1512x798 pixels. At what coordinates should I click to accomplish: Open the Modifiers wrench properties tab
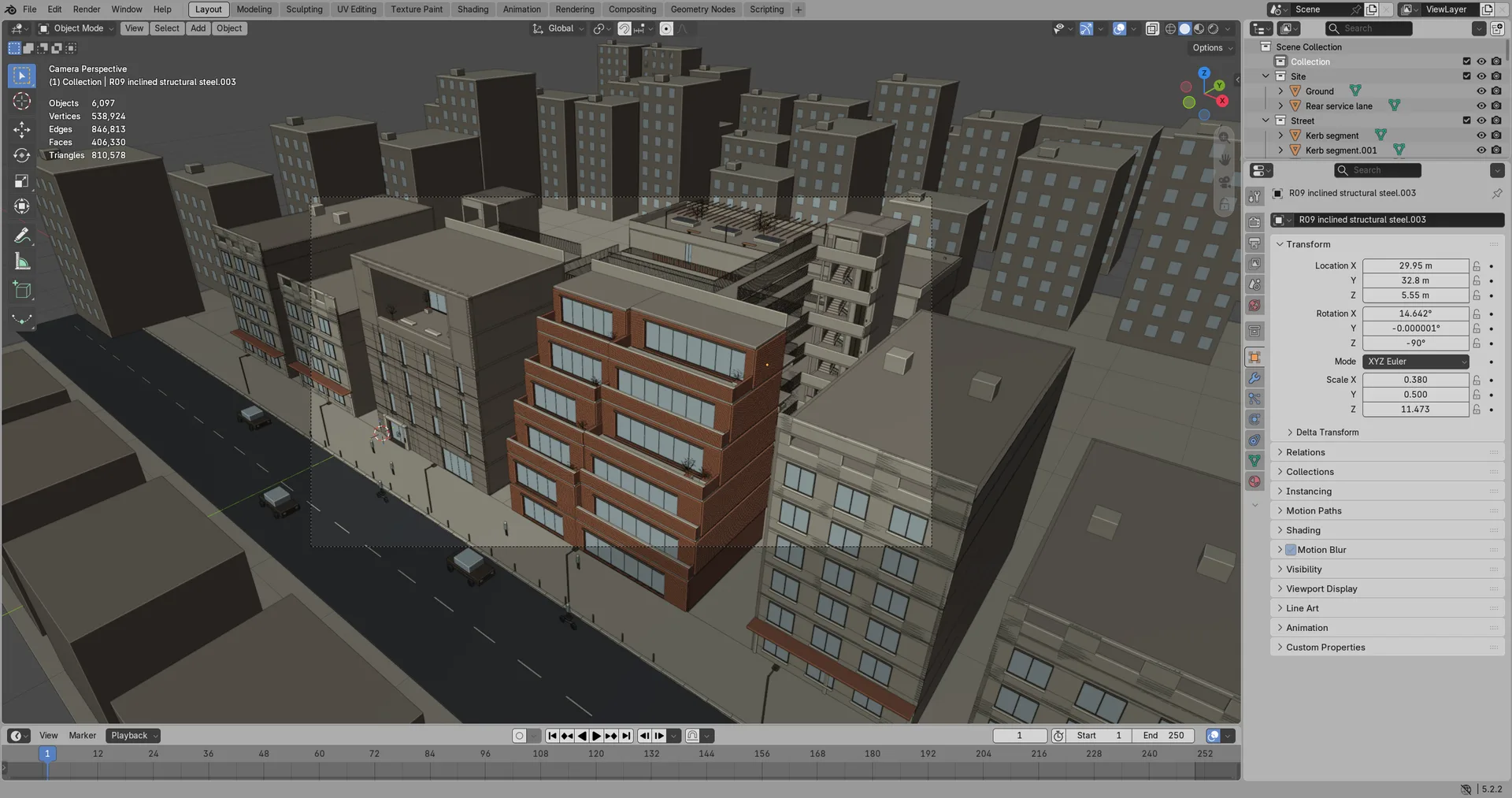pyautogui.click(x=1254, y=378)
